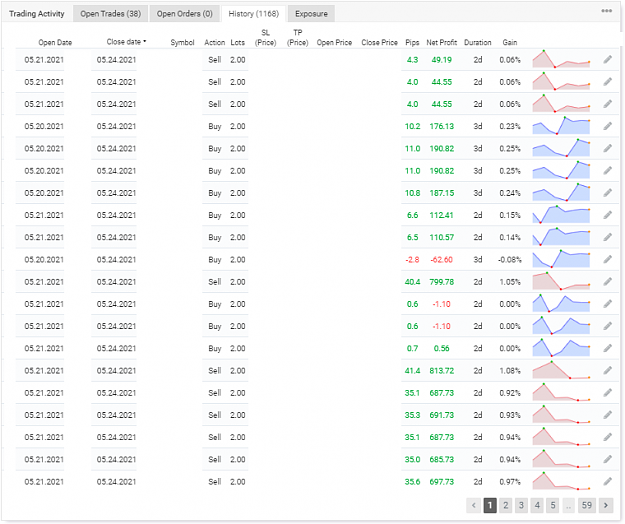Image resolution: width=625 pixels, height=524 pixels.
Task: Open sparkline chart of 813.72 trade
Action: [561, 370]
